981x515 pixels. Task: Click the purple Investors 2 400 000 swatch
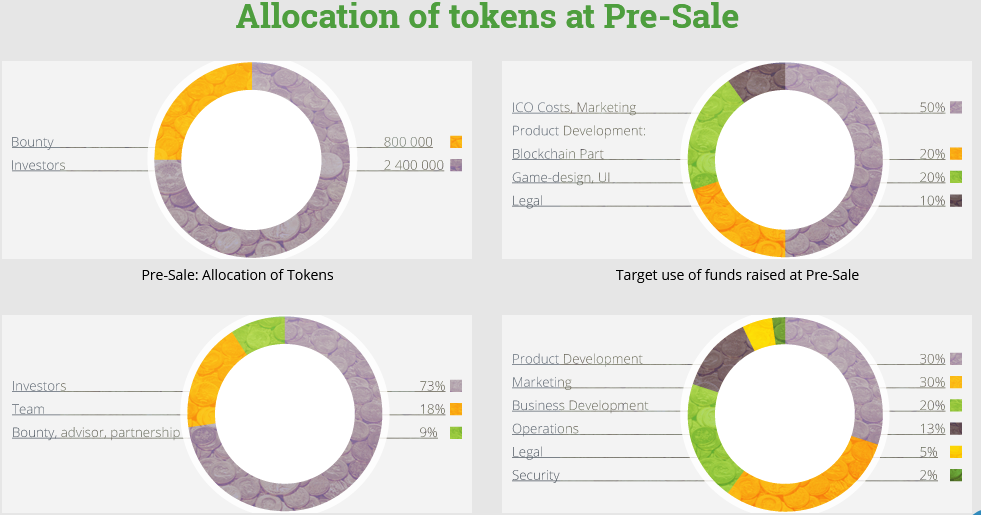pyautogui.click(x=456, y=165)
